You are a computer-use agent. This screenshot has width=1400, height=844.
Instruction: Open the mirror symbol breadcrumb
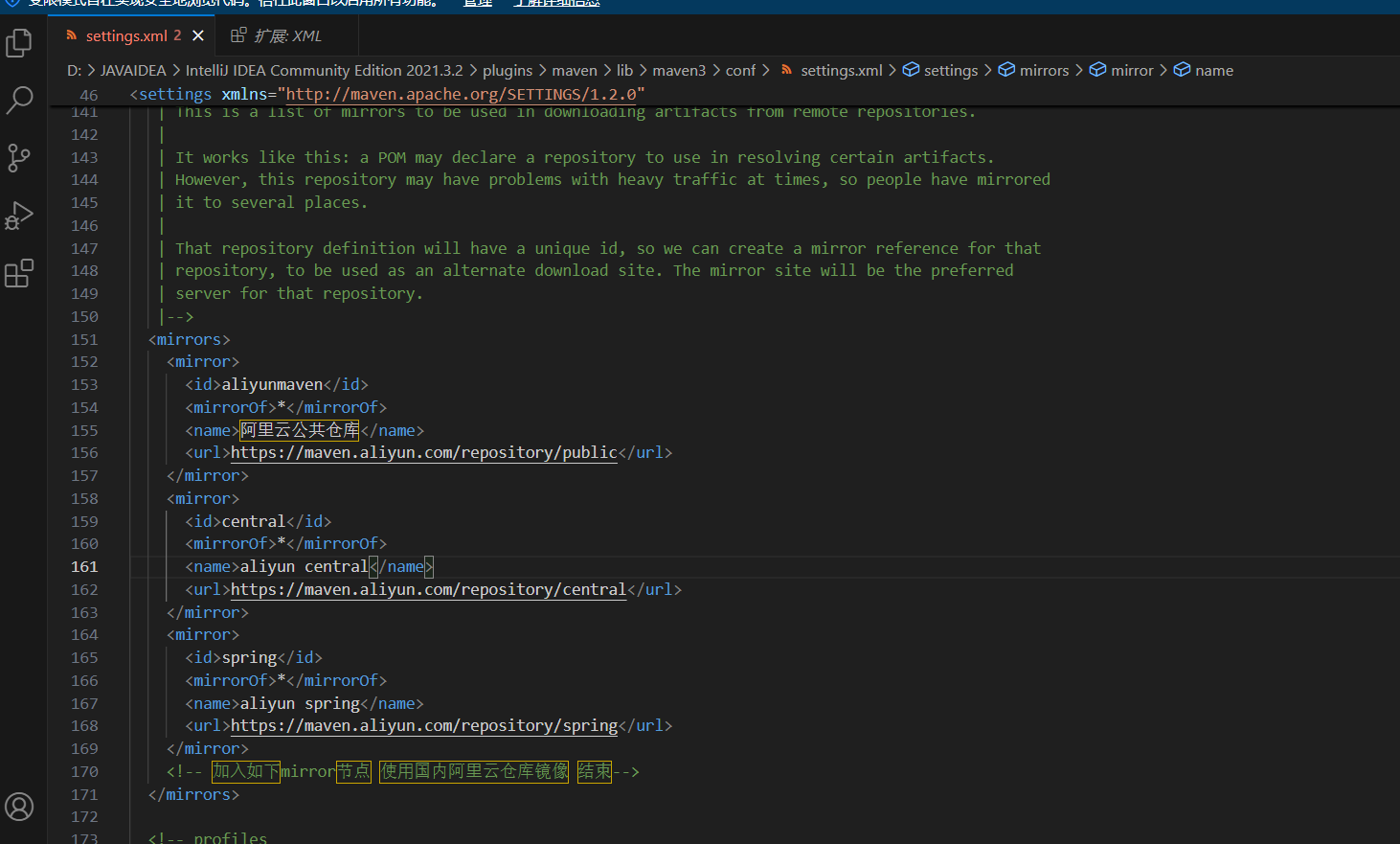1121,70
